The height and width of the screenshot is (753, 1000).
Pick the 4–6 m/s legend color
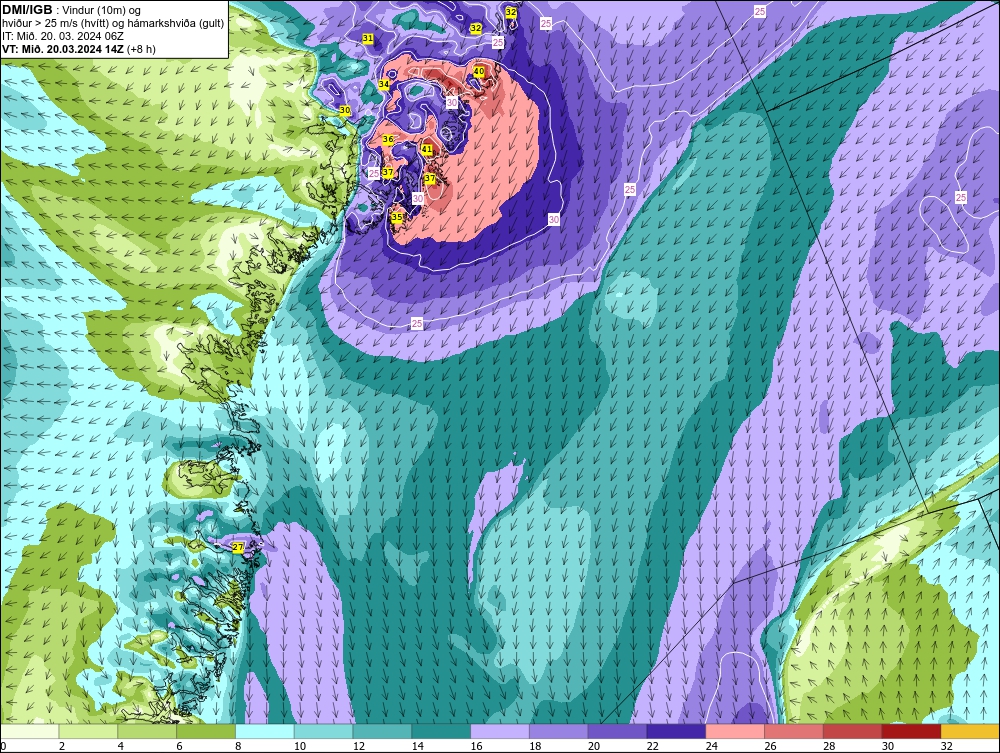147,731
